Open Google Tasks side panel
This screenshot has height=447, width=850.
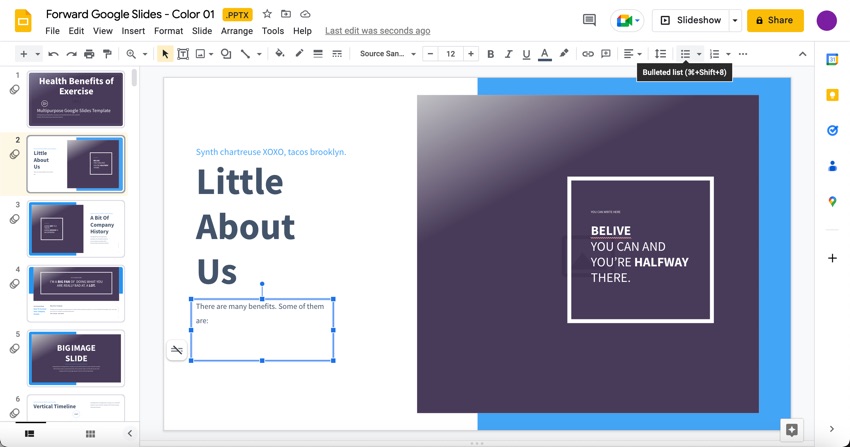(x=832, y=130)
